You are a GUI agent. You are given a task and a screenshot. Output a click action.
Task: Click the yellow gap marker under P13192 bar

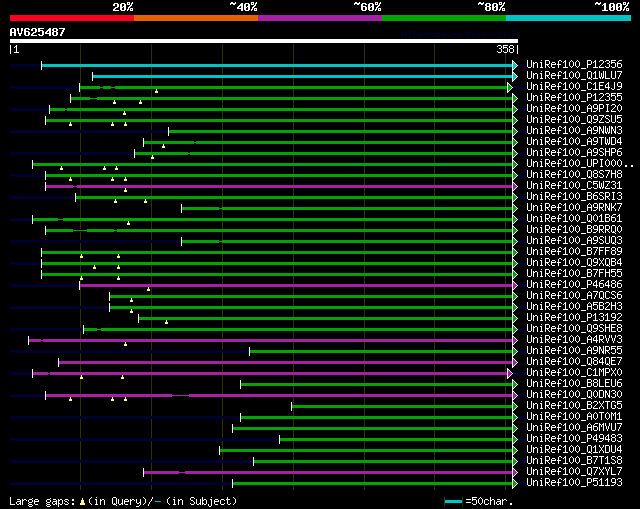pos(166,322)
